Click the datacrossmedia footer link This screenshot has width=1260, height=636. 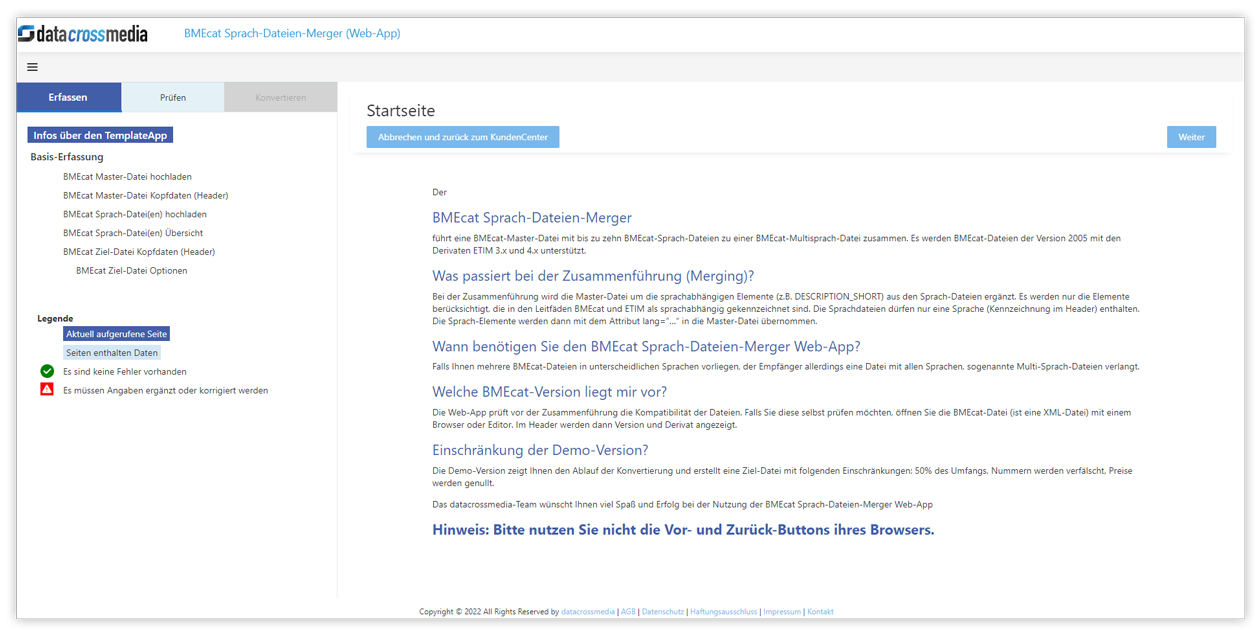click(588, 612)
